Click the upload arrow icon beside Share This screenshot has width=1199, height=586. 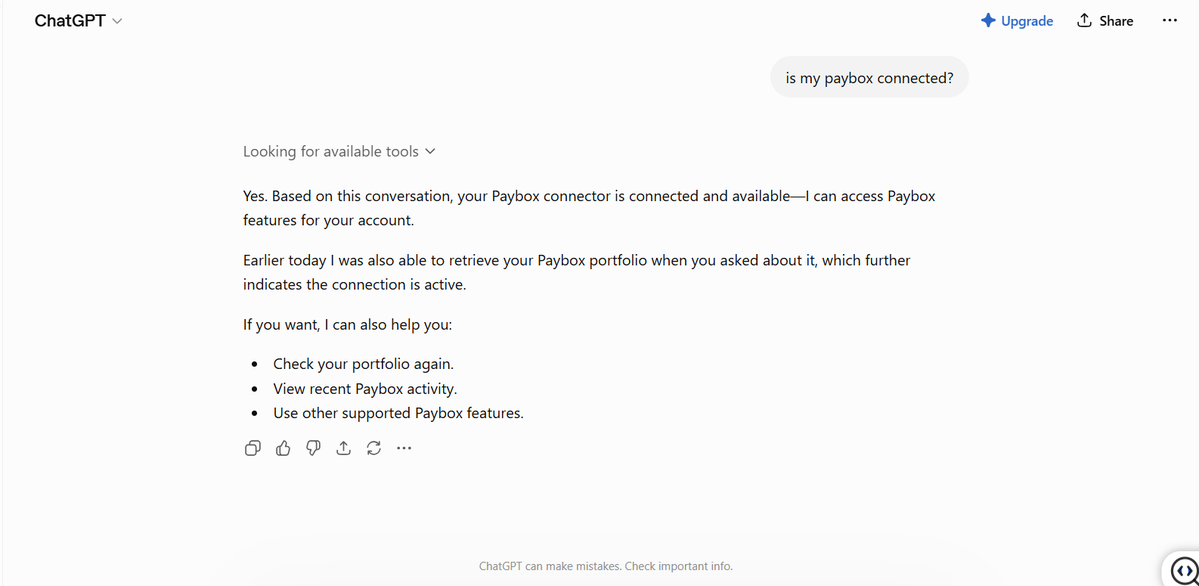tap(1084, 21)
